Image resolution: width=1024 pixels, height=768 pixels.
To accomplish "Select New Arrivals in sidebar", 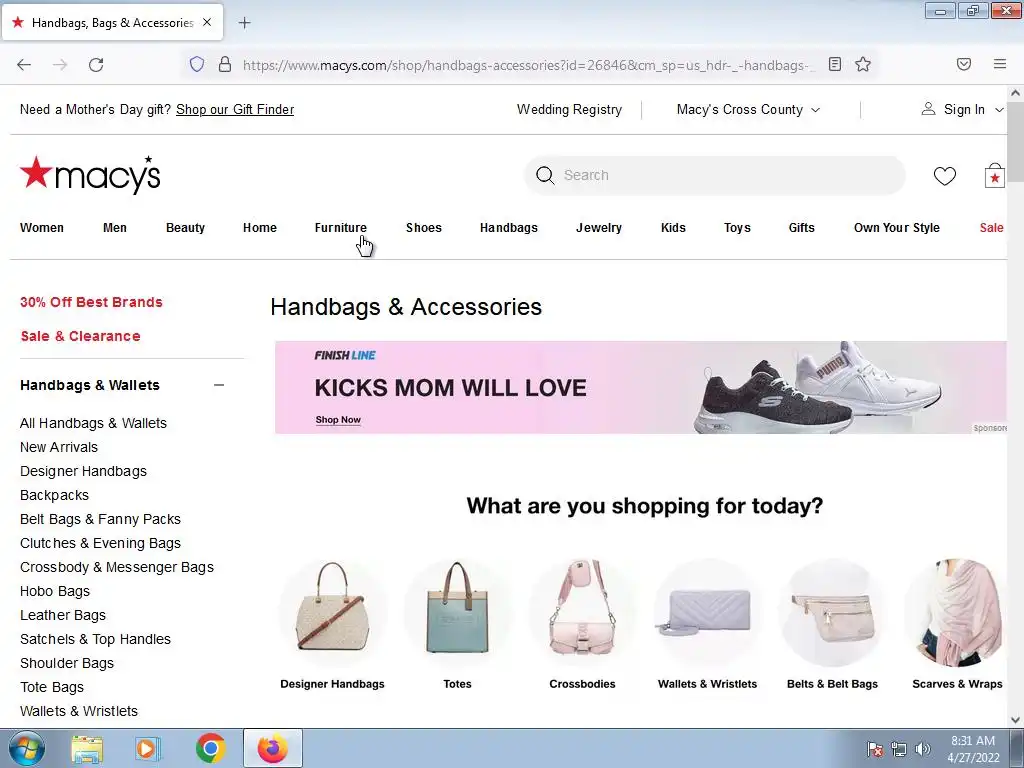I will point(59,447).
